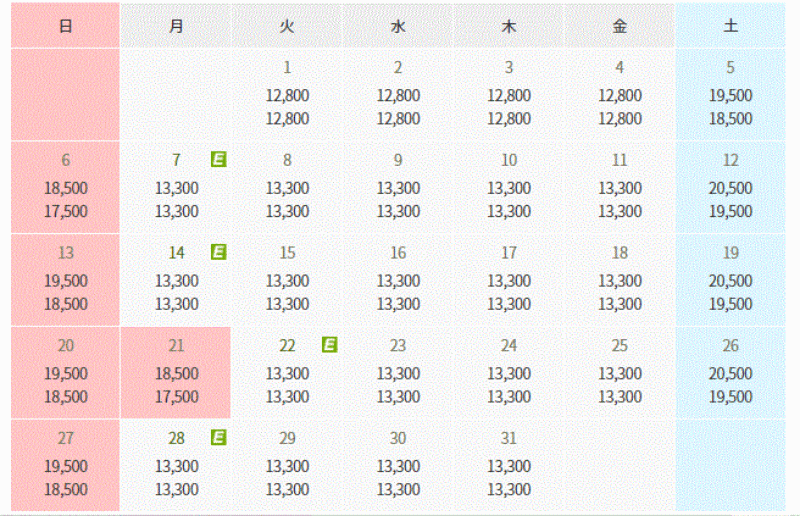The height and width of the screenshot is (516, 800).
Task: Click the 19,500 price on the 13th
Action: (x=65, y=281)
